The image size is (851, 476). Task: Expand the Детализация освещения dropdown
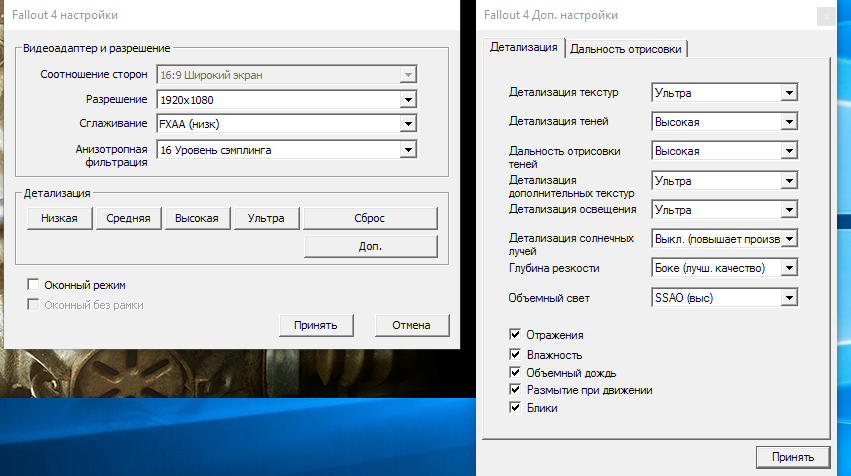tap(725, 210)
